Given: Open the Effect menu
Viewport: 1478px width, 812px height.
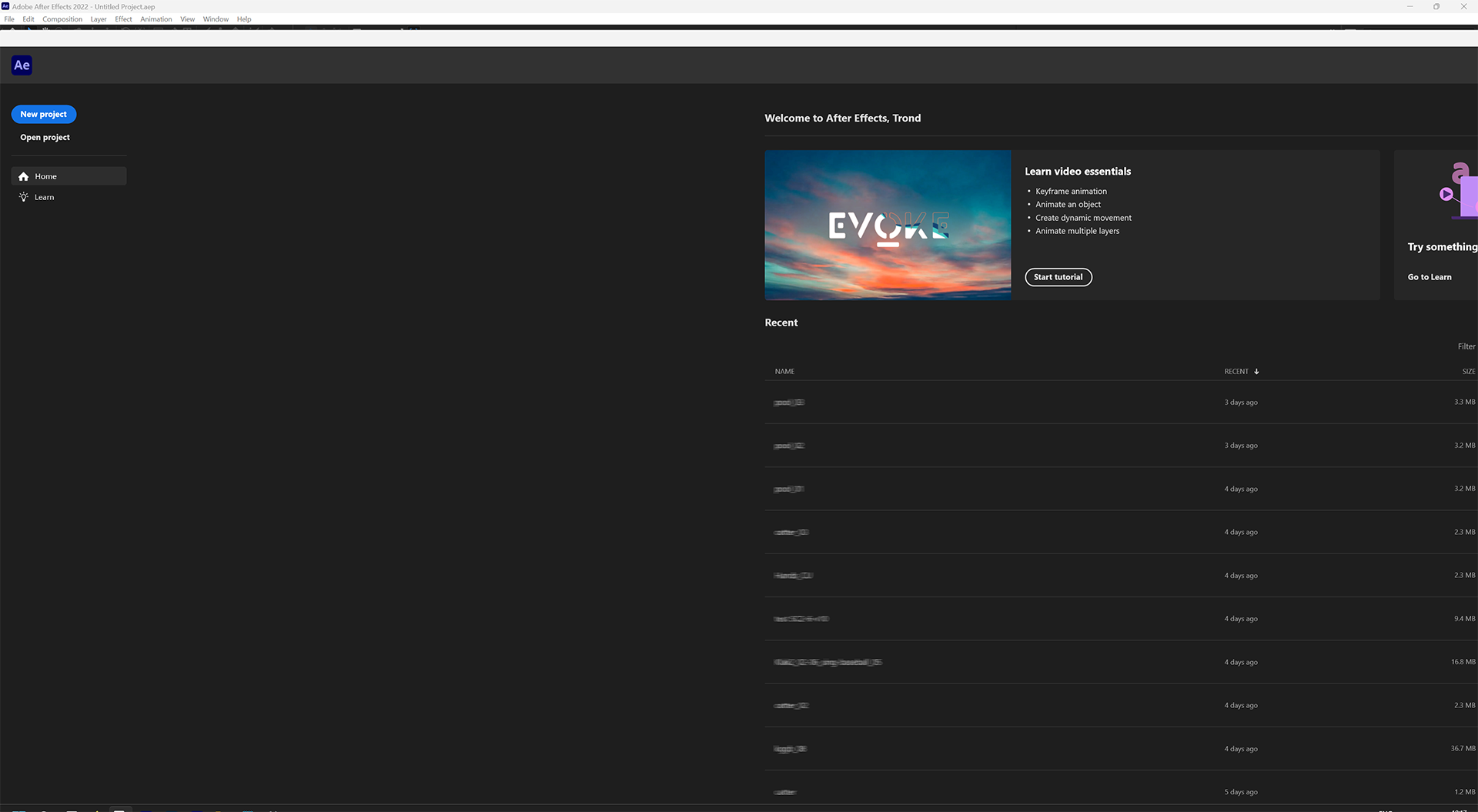Looking at the screenshot, I should point(123,19).
